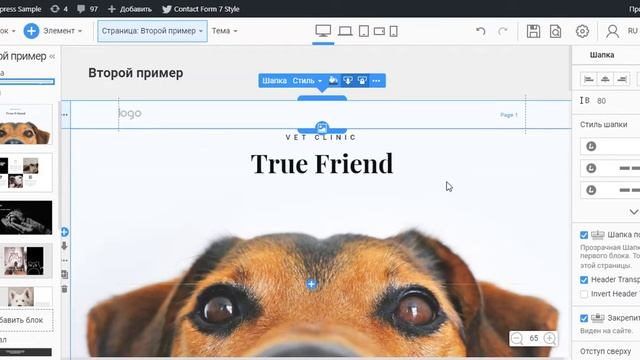Move block down with the arrow icon

coord(64,246)
